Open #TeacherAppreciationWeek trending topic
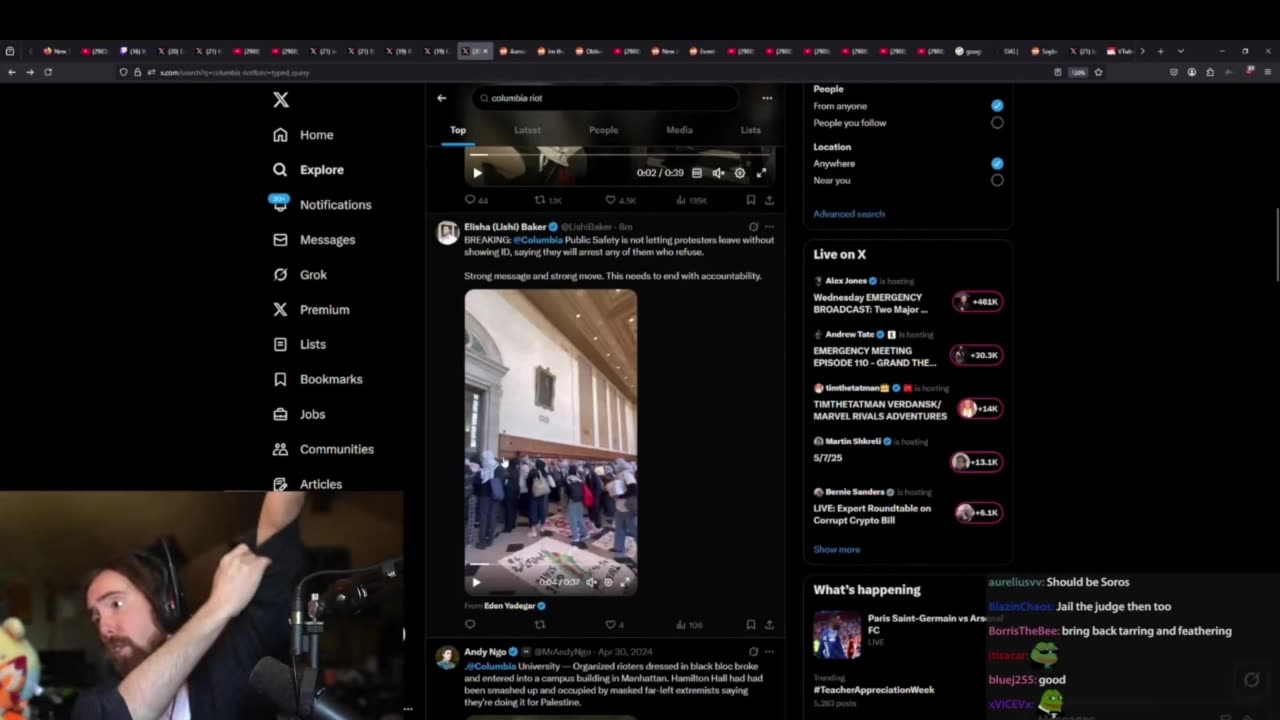The image size is (1280, 720). point(874,690)
